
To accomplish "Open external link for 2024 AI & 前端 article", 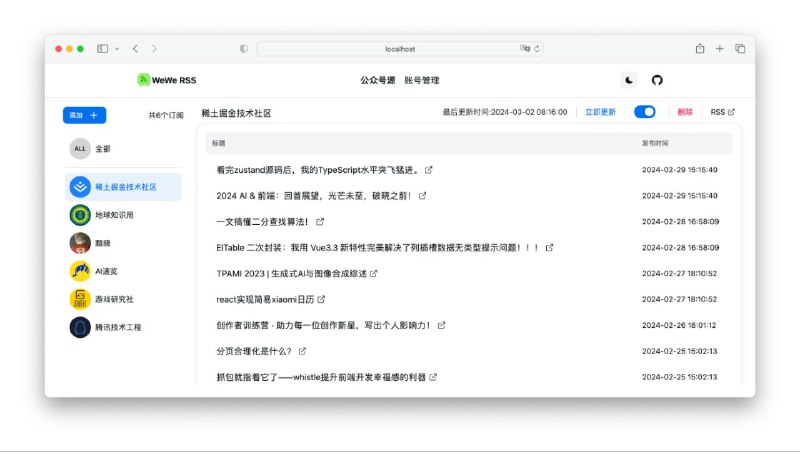I will [x=422, y=196].
